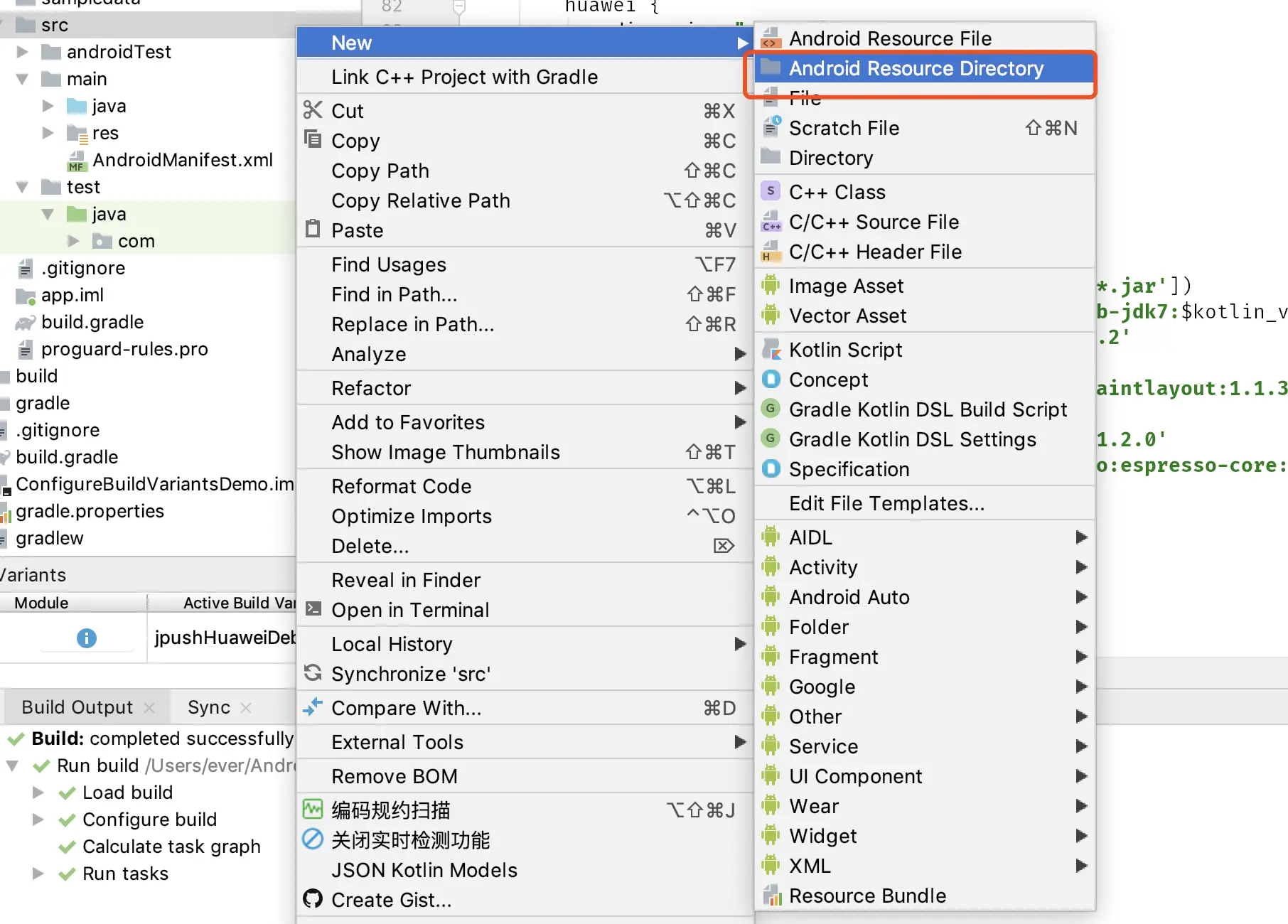Select proguard-rules.pro in project tree
Viewport: 1288px width, 924px height.
[x=124, y=349]
